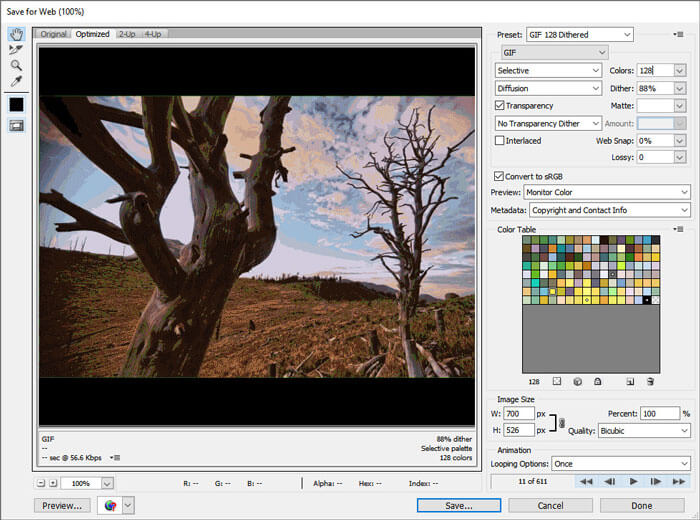Click the add new color icon
This screenshot has width=700, height=520.
pyautogui.click(x=630, y=381)
